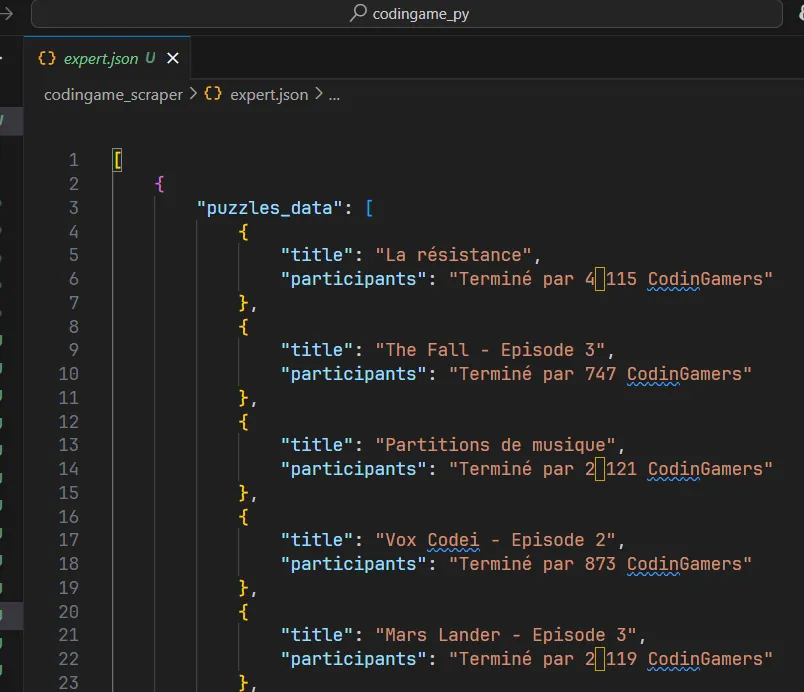Click the closing brace on line 19
Viewport: 804px width, 692px height.
pos(244,588)
